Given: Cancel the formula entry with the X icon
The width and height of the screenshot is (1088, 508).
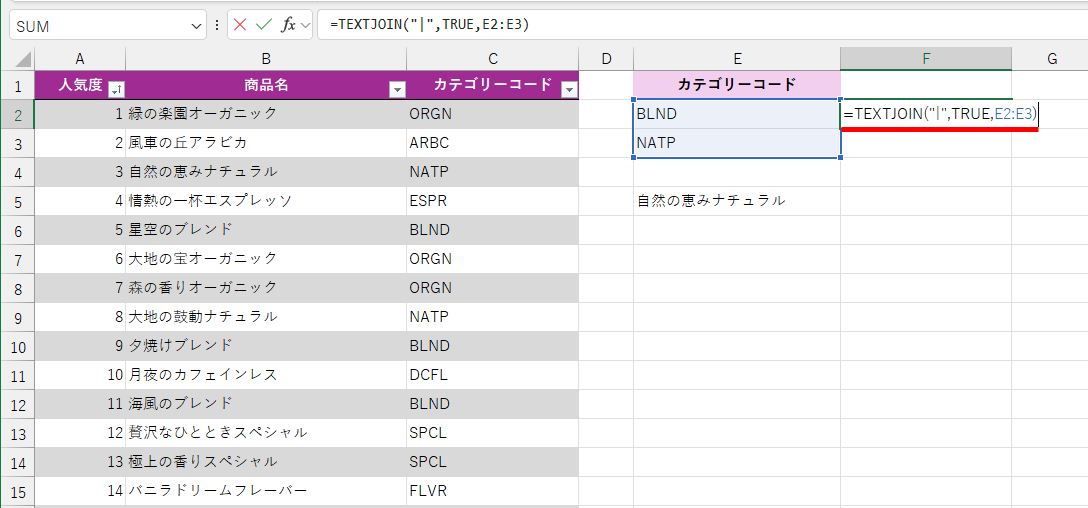Looking at the screenshot, I should click(240, 26).
